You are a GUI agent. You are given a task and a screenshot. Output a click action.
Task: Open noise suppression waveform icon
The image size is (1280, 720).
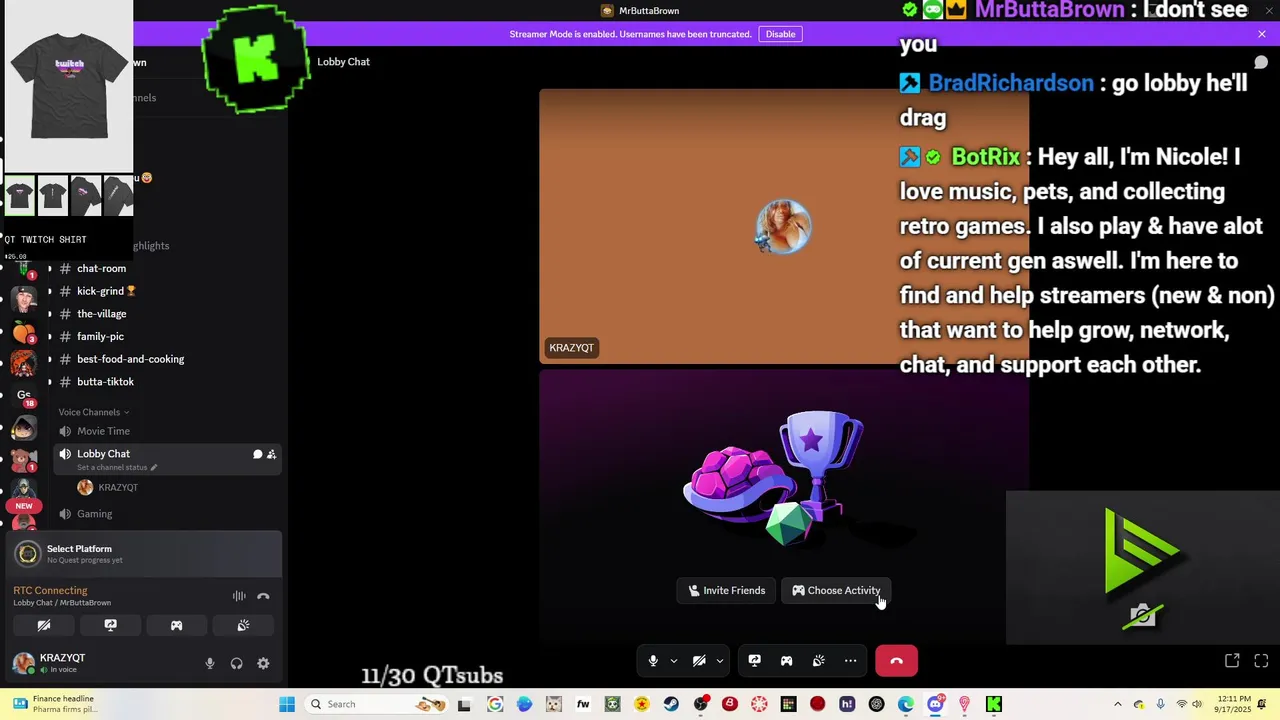(239, 596)
